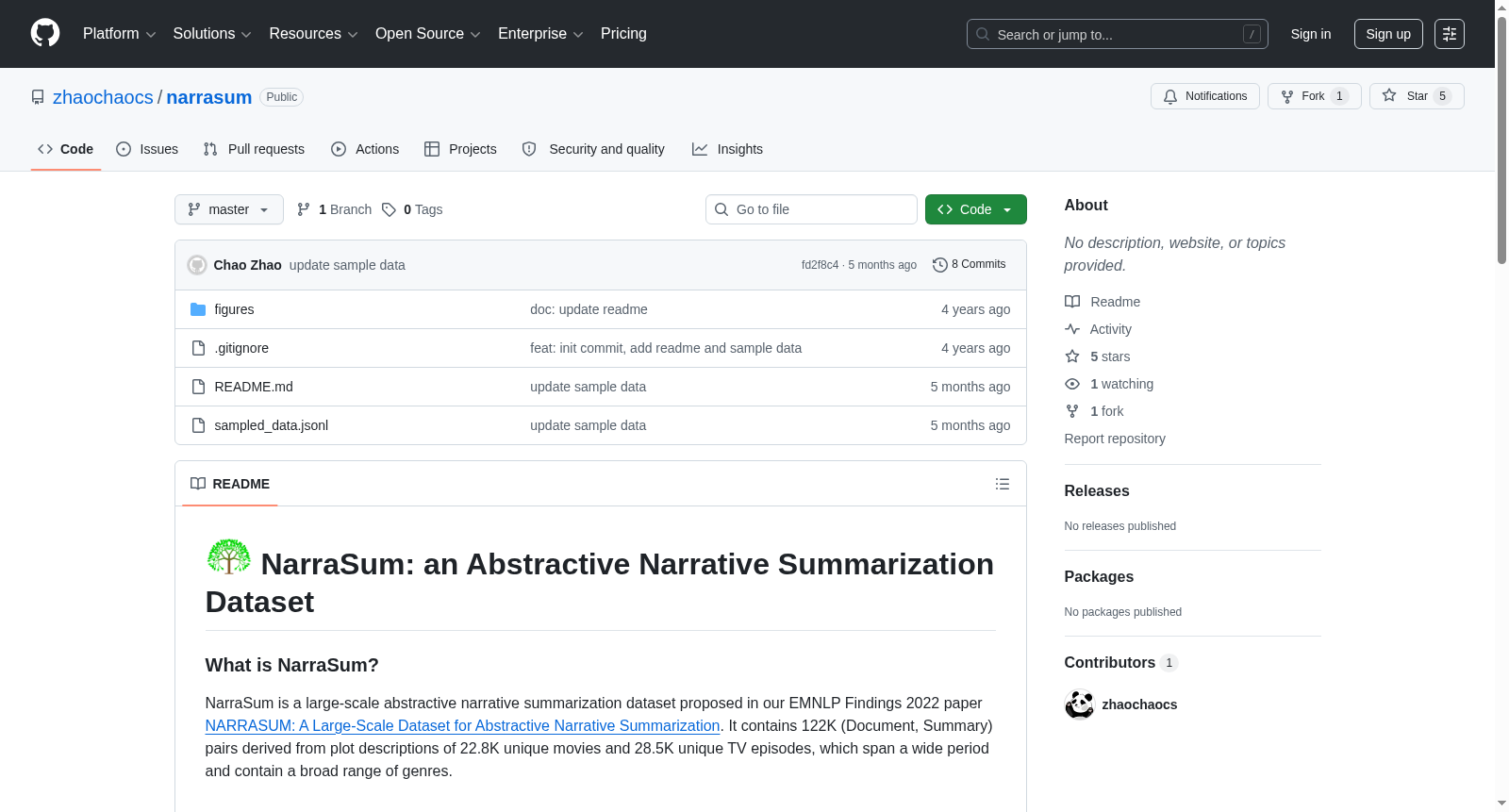The height and width of the screenshot is (812, 1509).
Task: Click the zhaochaocs contributor panda avatar
Action: coord(1080,704)
